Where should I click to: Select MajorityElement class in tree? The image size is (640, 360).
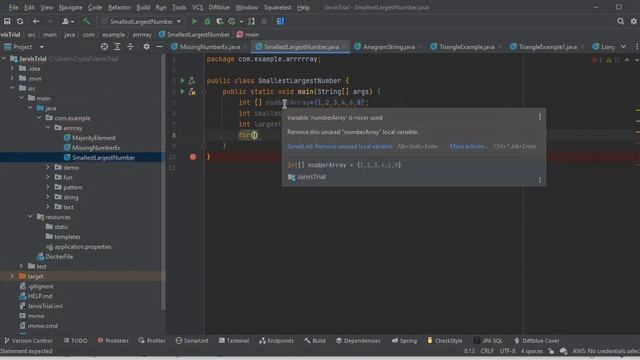pos(93,138)
